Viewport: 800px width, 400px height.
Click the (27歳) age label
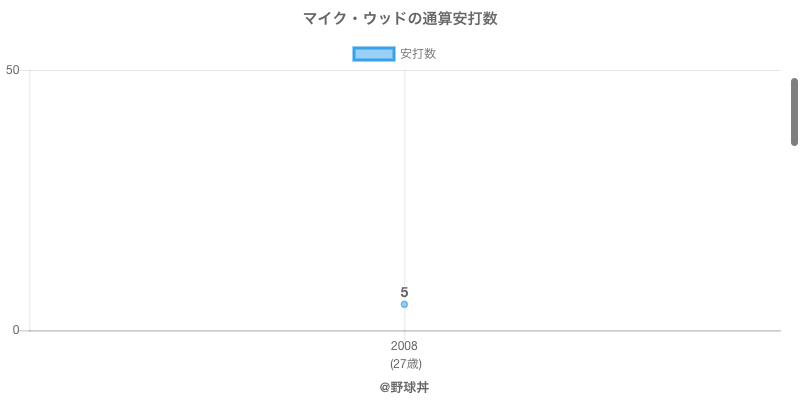click(405, 363)
